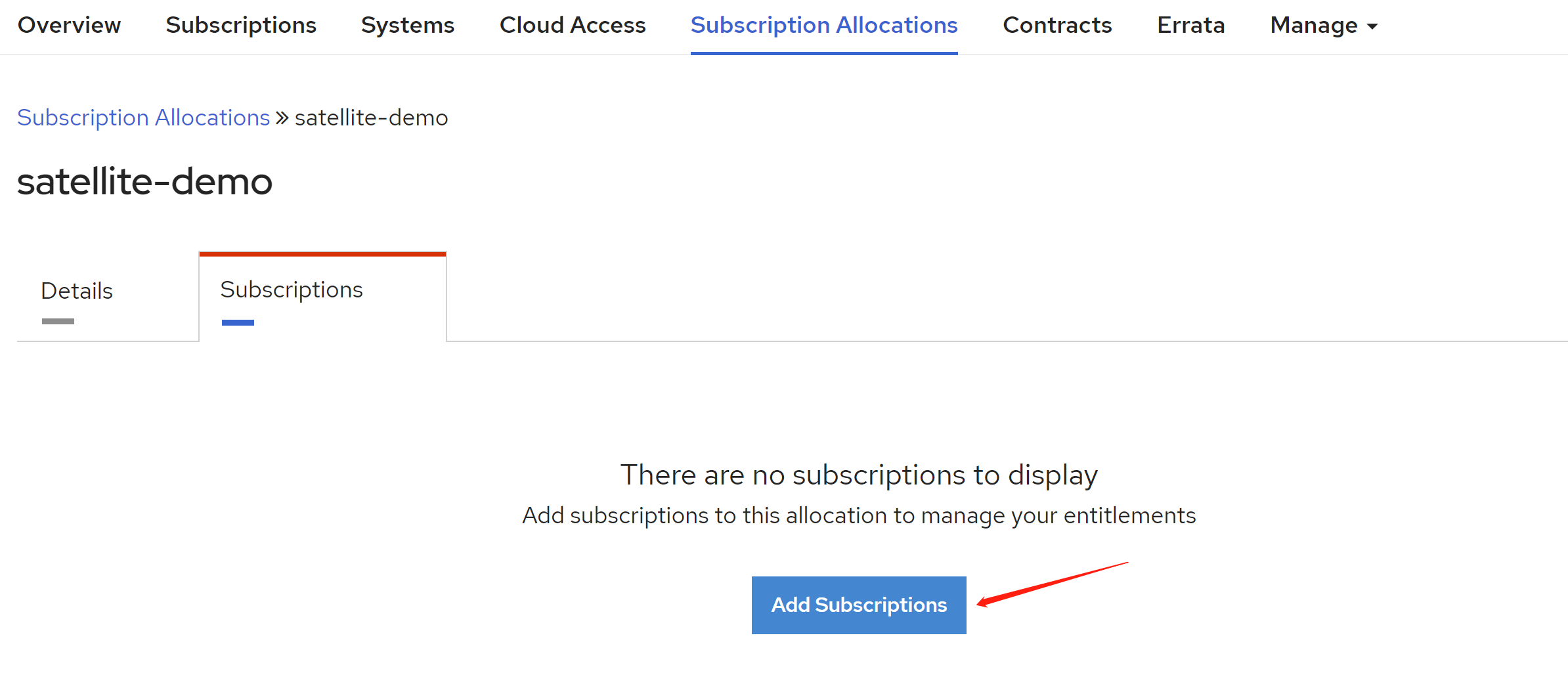The image size is (1568, 690).
Task: Click the breadcrumb double-chevron separator
Action: pyautogui.click(x=282, y=118)
